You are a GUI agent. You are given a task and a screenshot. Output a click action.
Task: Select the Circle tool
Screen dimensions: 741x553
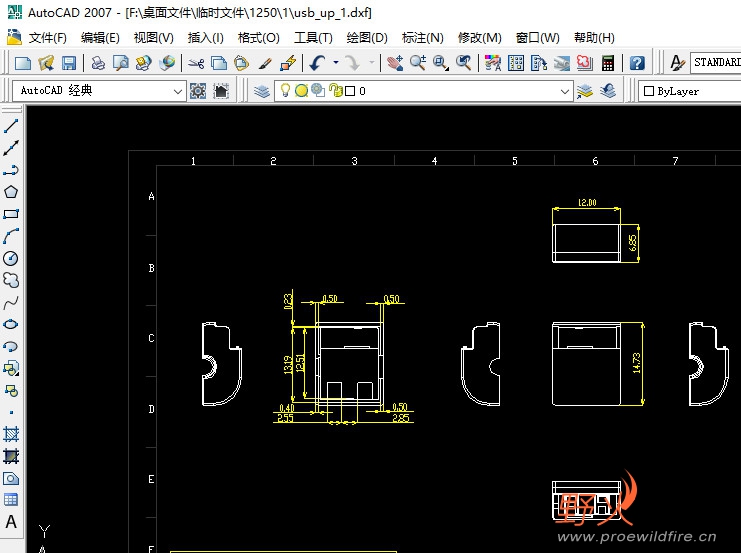point(11,258)
